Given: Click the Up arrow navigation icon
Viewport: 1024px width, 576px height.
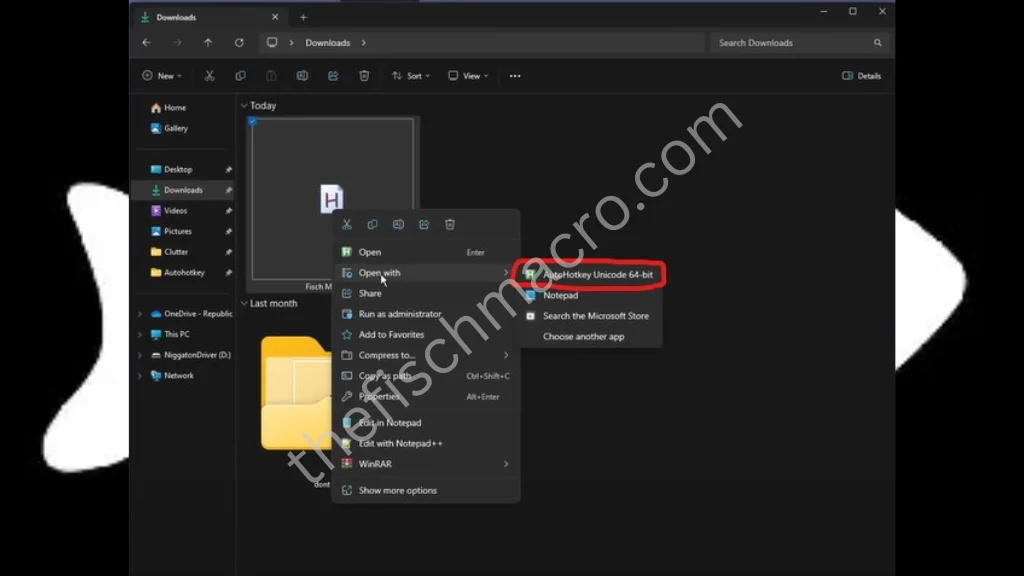Looking at the screenshot, I should (208, 43).
